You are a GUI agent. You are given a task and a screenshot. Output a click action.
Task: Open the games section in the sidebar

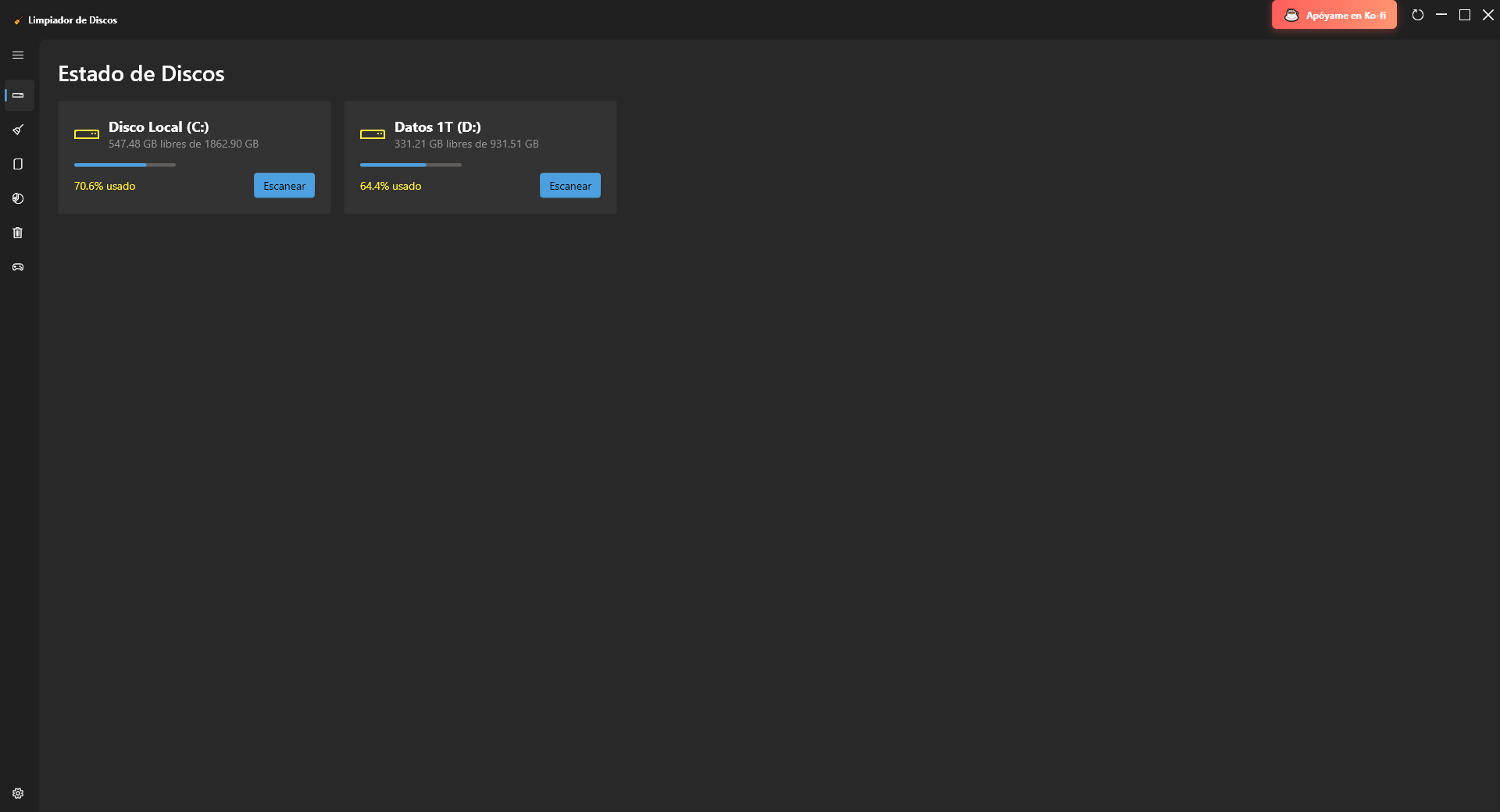pyautogui.click(x=18, y=267)
